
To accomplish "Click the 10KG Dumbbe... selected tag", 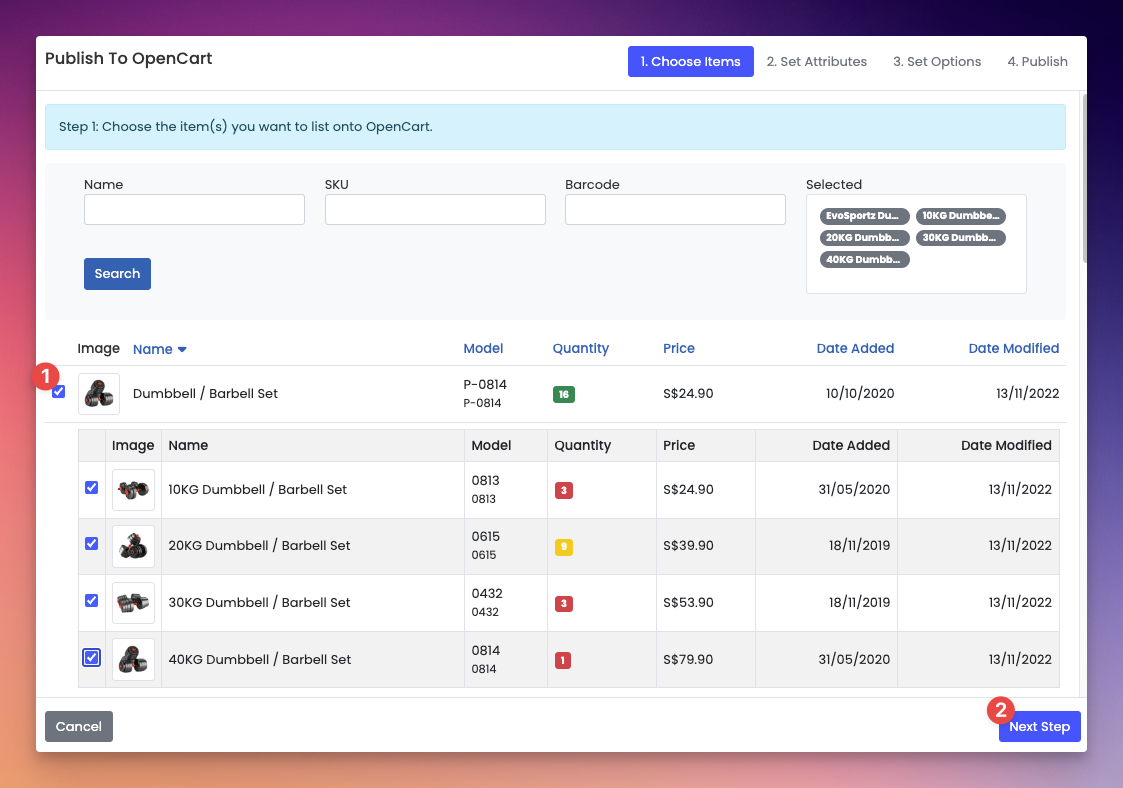I will [960, 216].
